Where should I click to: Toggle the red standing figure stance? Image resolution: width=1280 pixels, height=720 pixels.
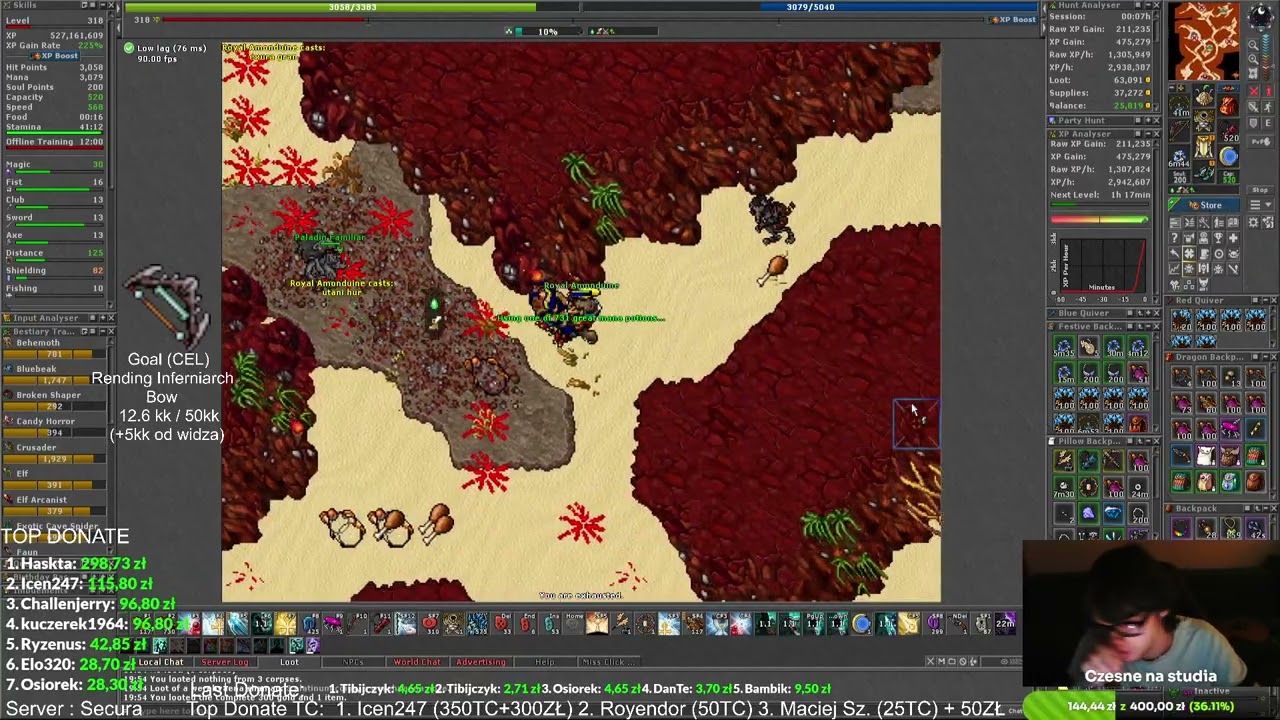tap(1268, 91)
